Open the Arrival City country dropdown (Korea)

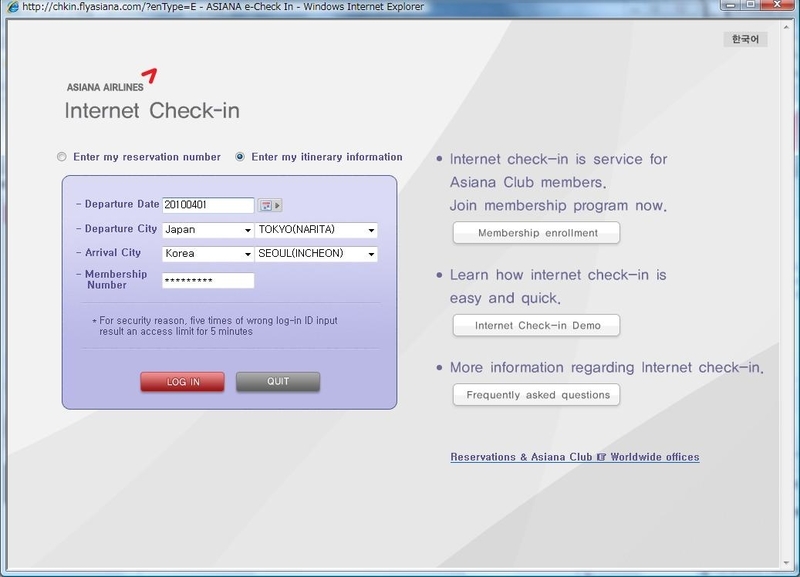tap(208, 254)
